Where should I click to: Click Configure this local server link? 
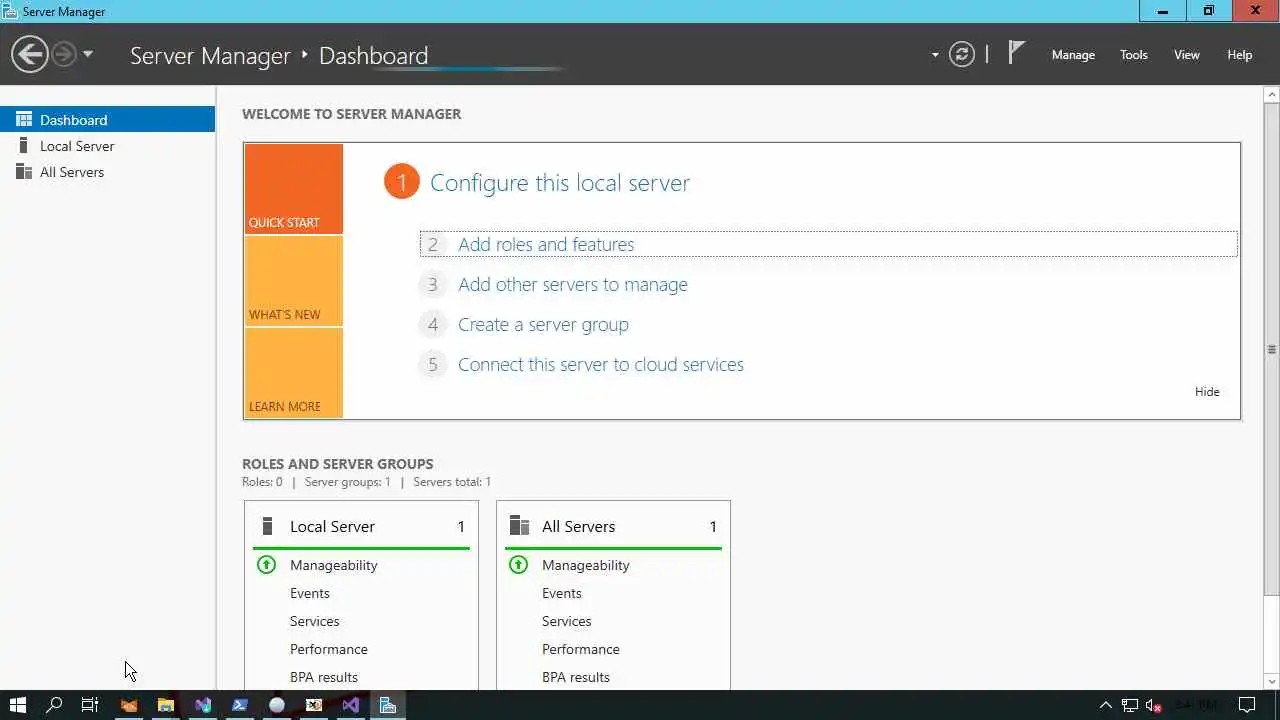point(560,183)
